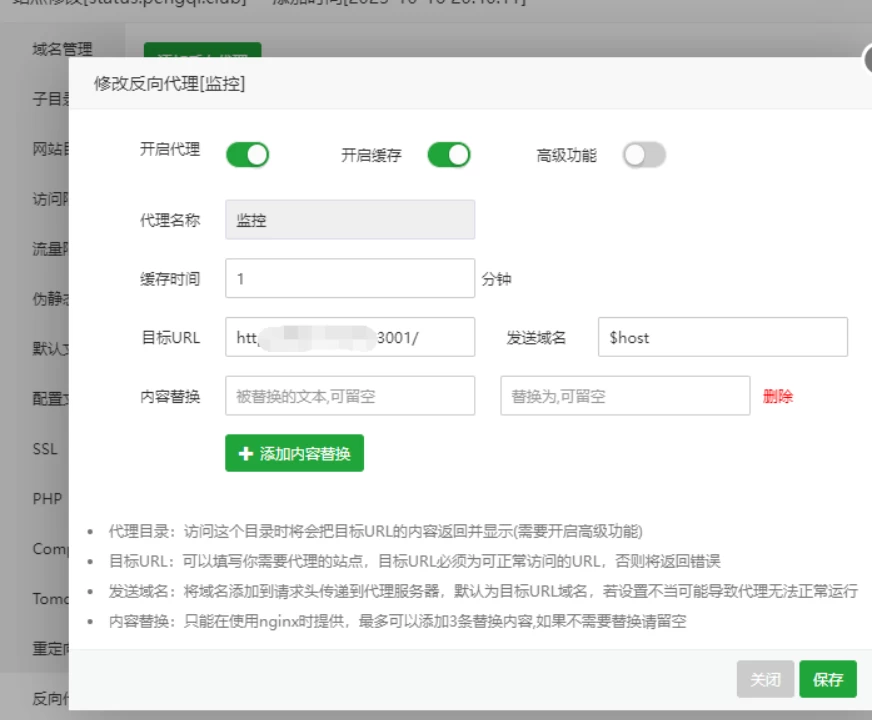Click the 替换为 input field

coord(625,396)
